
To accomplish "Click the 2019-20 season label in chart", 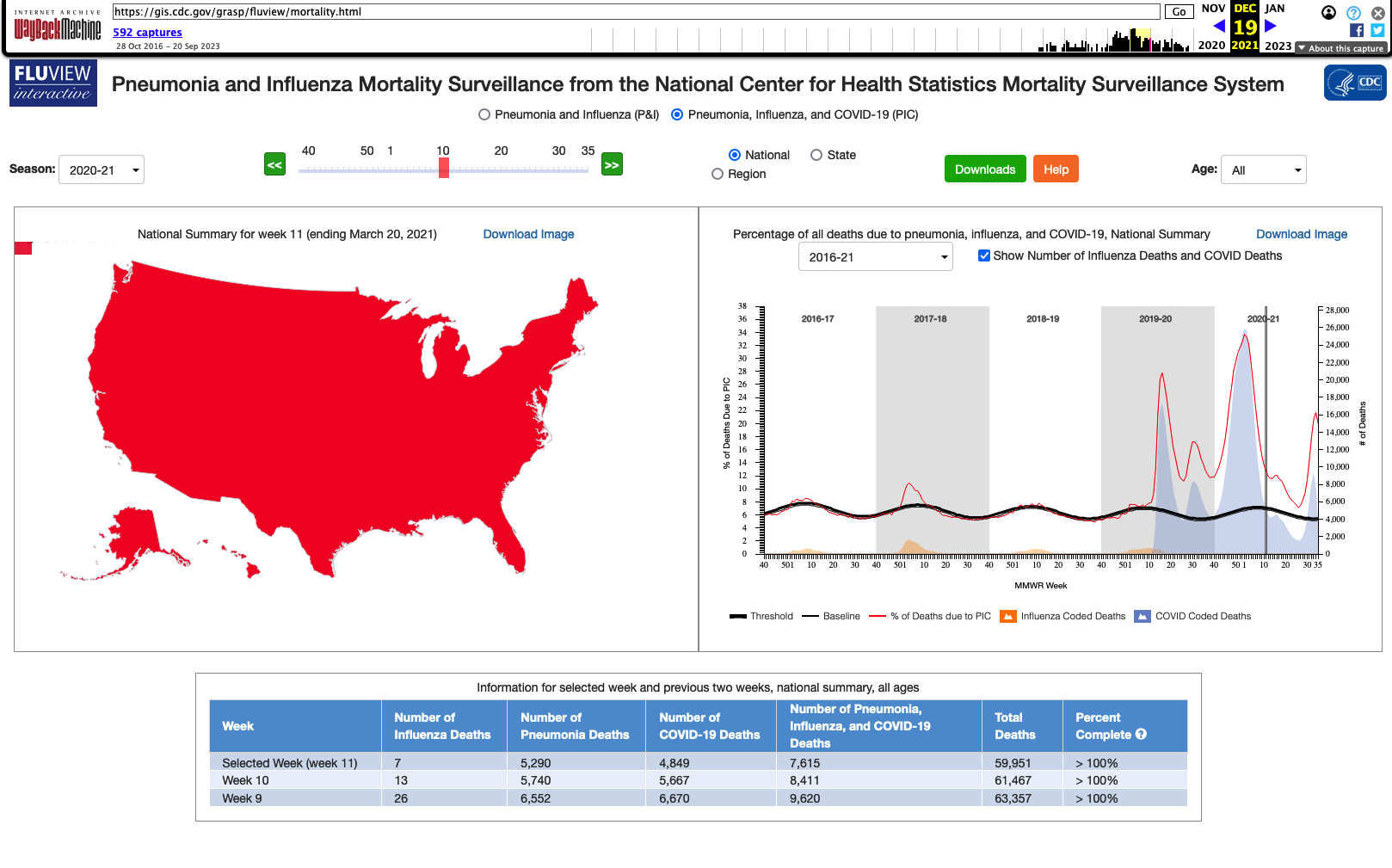I will click(x=1155, y=319).
